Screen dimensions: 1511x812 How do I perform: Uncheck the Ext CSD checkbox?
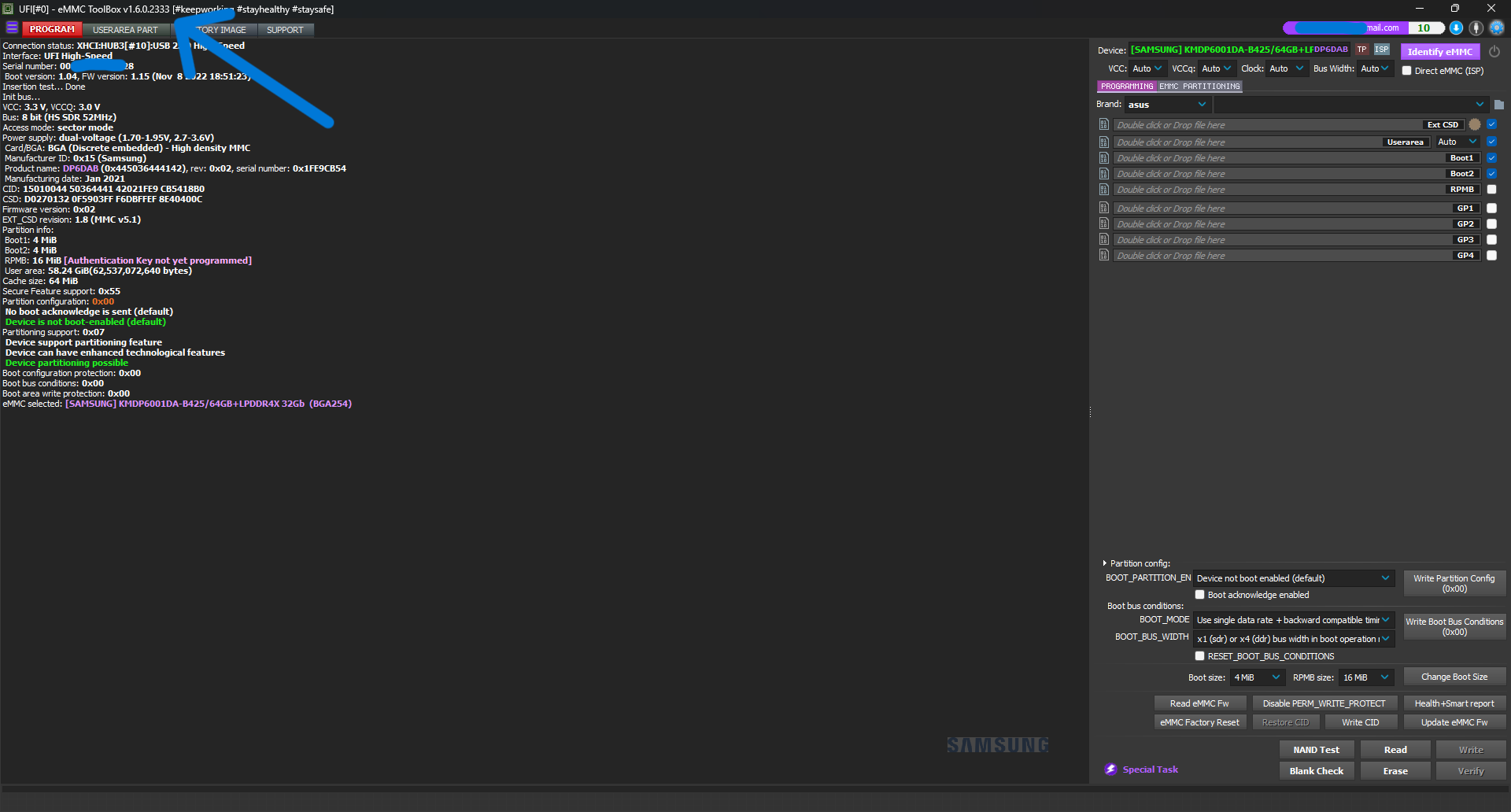(1491, 124)
